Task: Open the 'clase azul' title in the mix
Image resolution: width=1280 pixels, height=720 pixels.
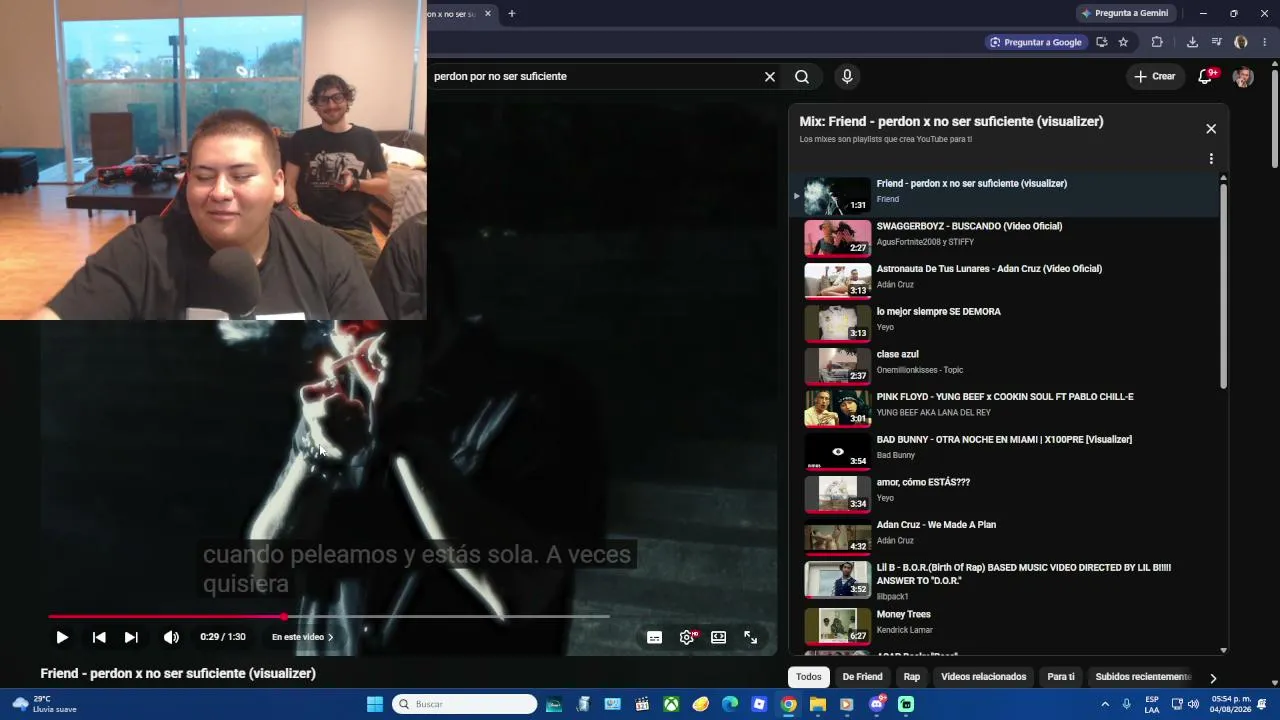Action: tap(897, 354)
